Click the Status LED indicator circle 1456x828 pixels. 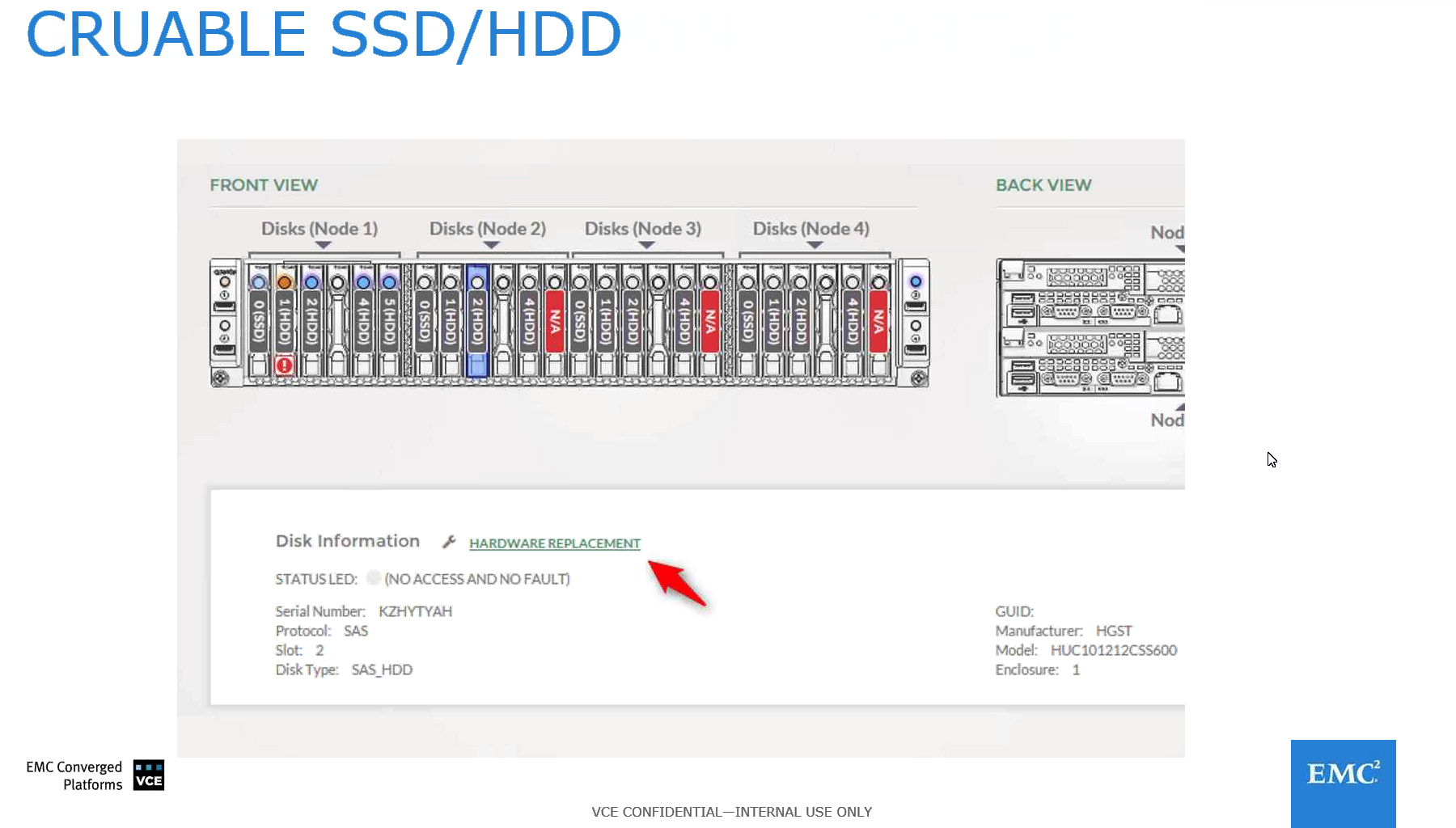pyautogui.click(x=373, y=578)
